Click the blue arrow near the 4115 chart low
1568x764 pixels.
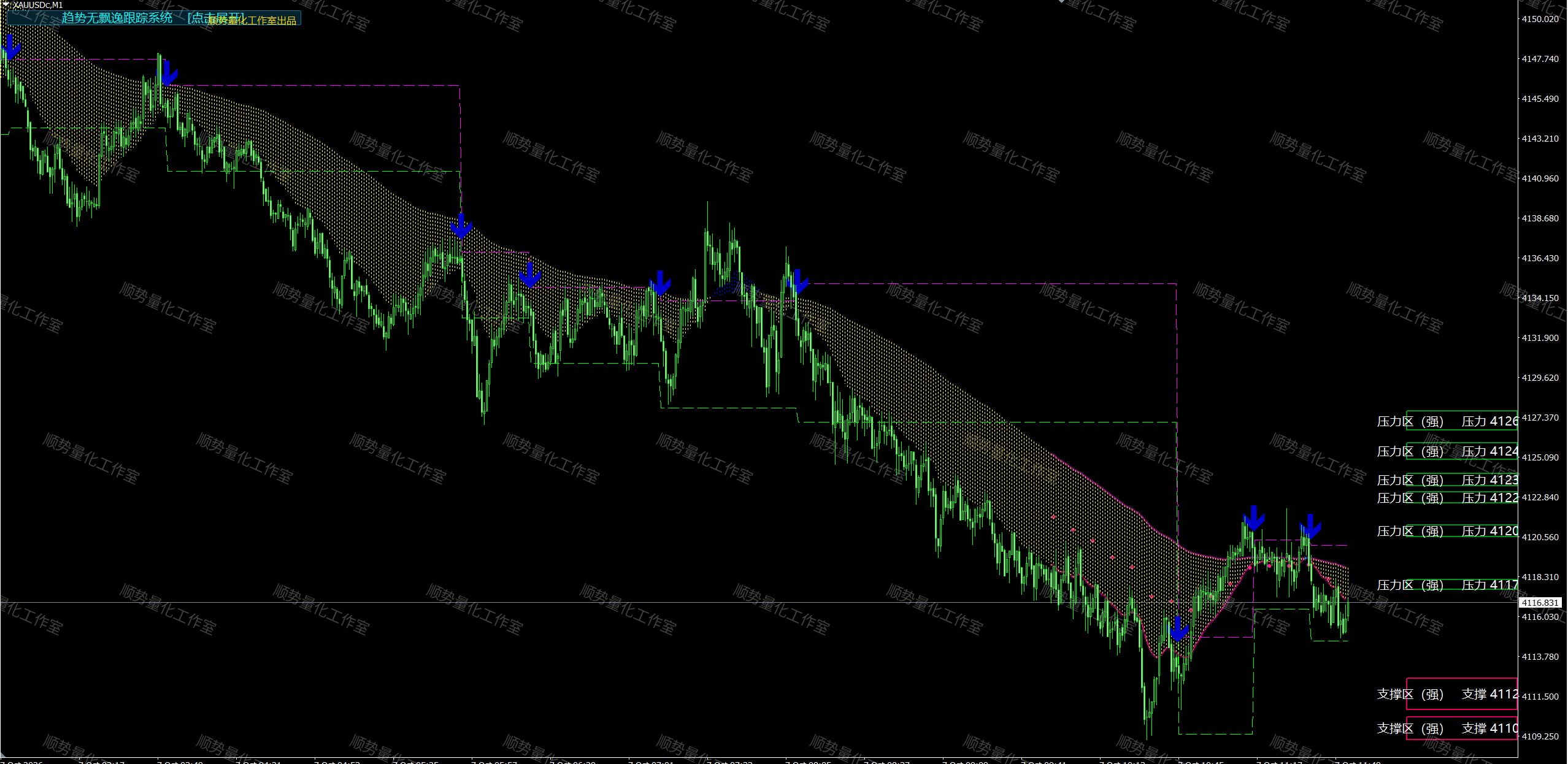point(1178,628)
